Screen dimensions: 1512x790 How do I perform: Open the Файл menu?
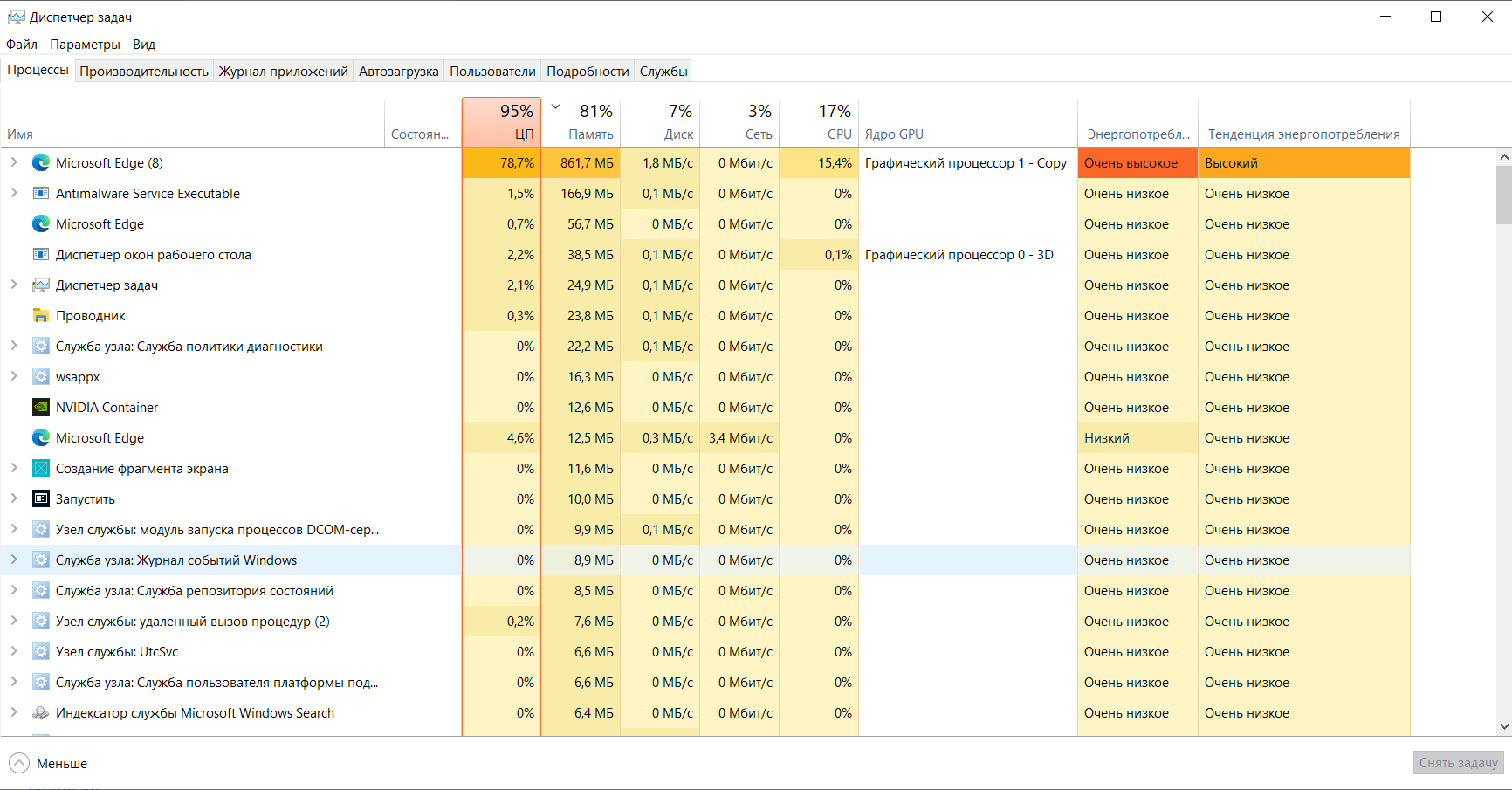coord(22,45)
